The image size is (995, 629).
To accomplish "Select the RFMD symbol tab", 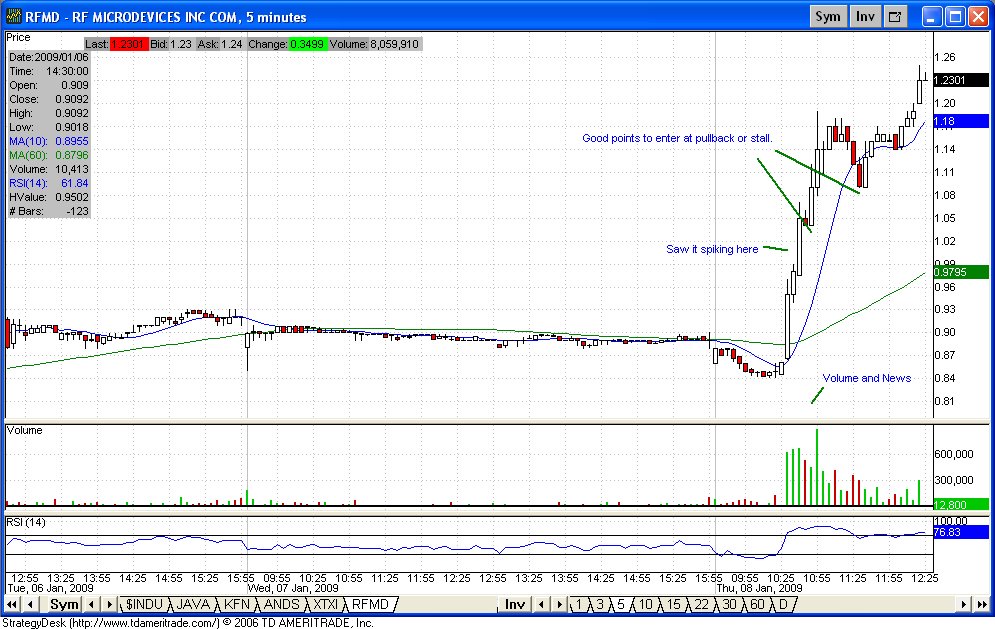I will click(x=370, y=604).
